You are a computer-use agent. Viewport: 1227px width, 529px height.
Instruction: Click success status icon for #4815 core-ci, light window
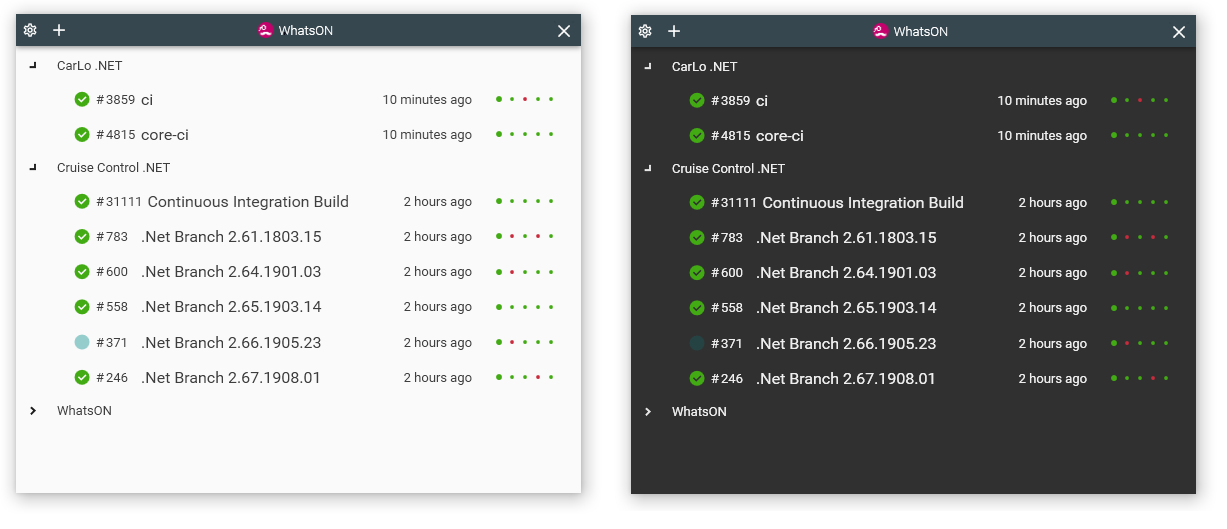click(82, 134)
